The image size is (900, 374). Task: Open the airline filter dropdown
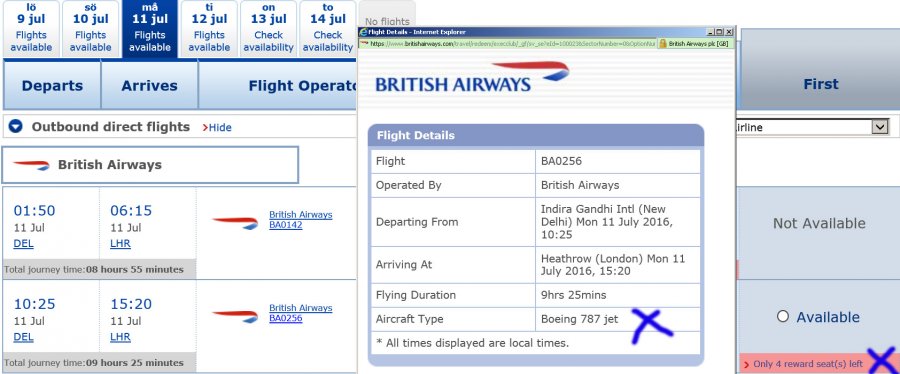pyautogui.click(x=879, y=127)
